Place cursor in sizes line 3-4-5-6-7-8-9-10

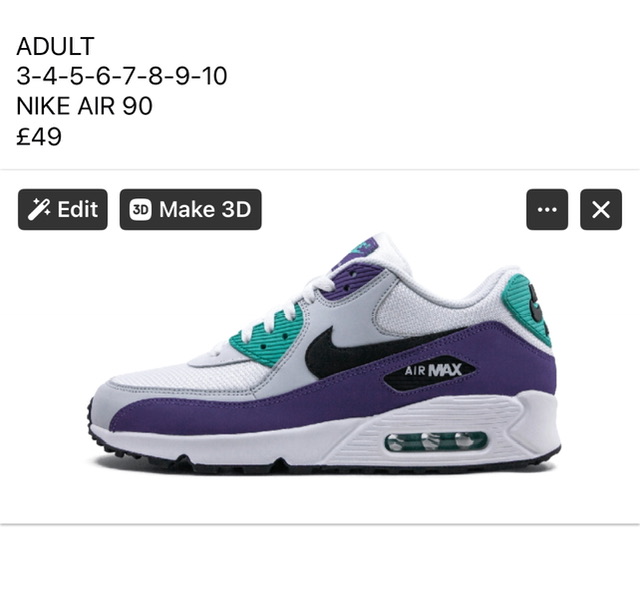point(122,76)
